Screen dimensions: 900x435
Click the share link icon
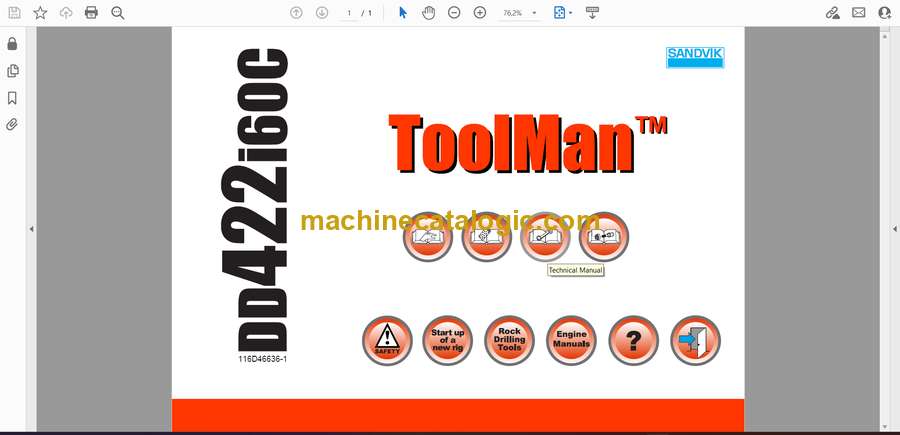pos(833,13)
